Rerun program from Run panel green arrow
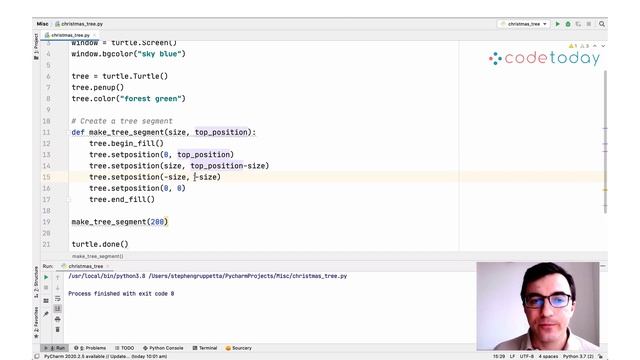This screenshot has height=360, width=640. point(46,277)
